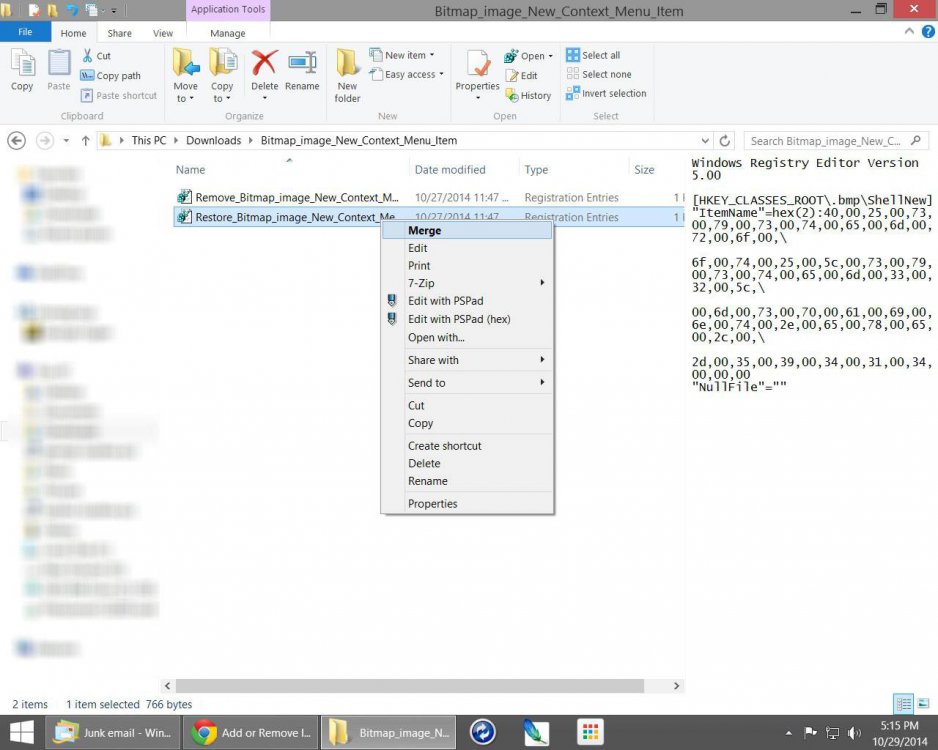Click Invert selection in the ribbon
The image size is (938, 750).
(606, 93)
